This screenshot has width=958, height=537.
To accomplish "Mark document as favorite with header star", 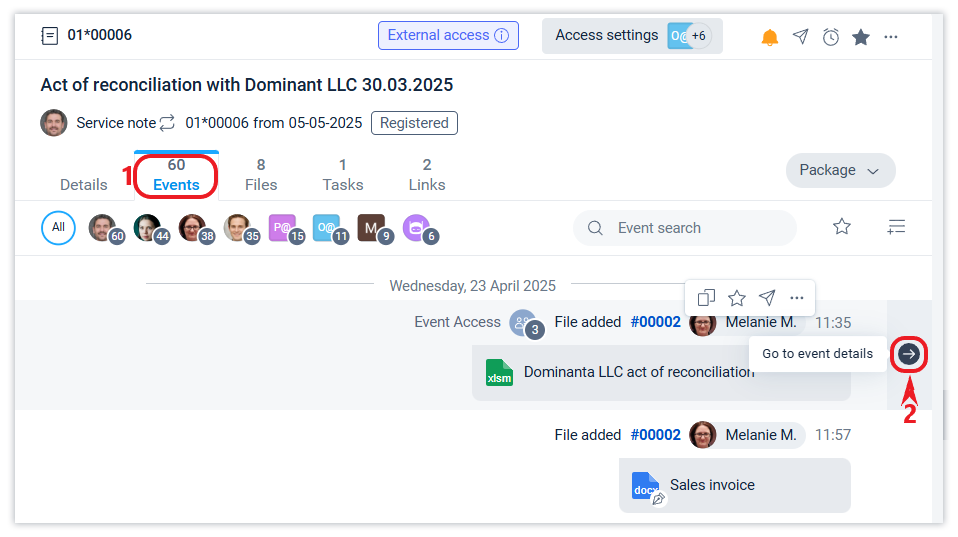I will pos(860,37).
